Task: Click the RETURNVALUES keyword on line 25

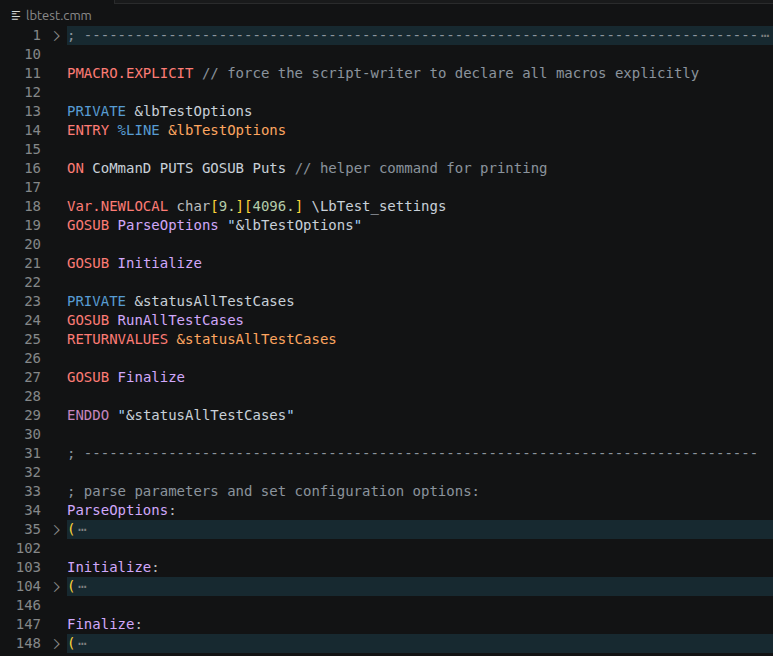Action: [117, 340]
